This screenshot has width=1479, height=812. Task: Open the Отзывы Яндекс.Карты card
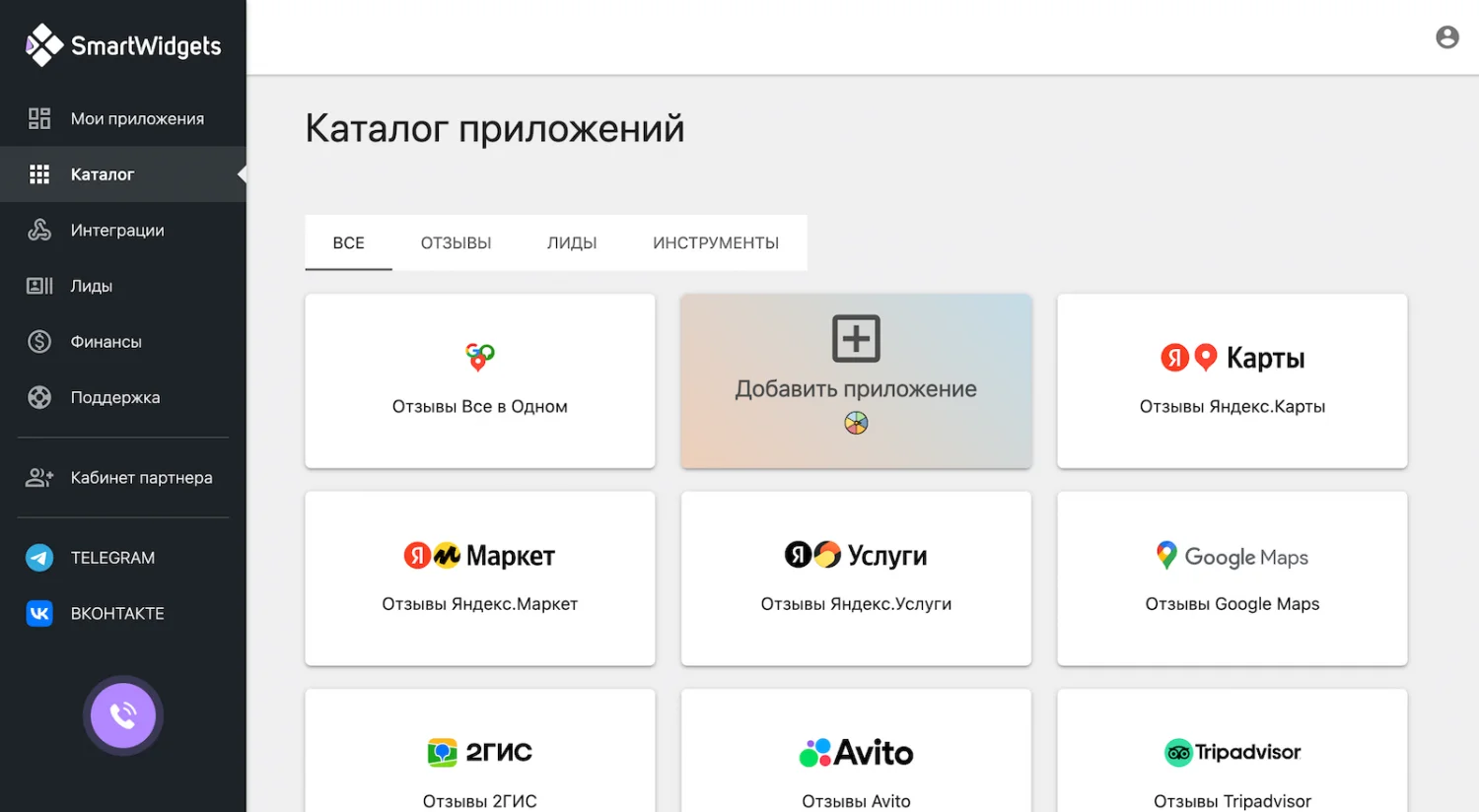click(1232, 381)
